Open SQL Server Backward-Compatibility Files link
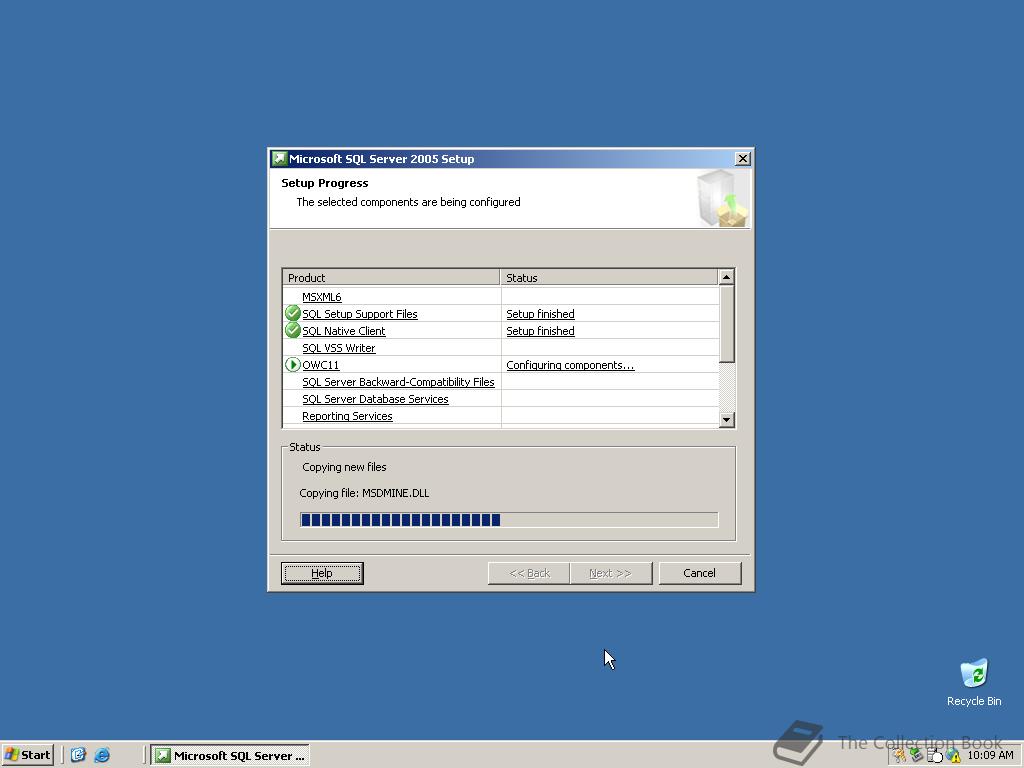The image size is (1024, 768). [x=398, y=382]
